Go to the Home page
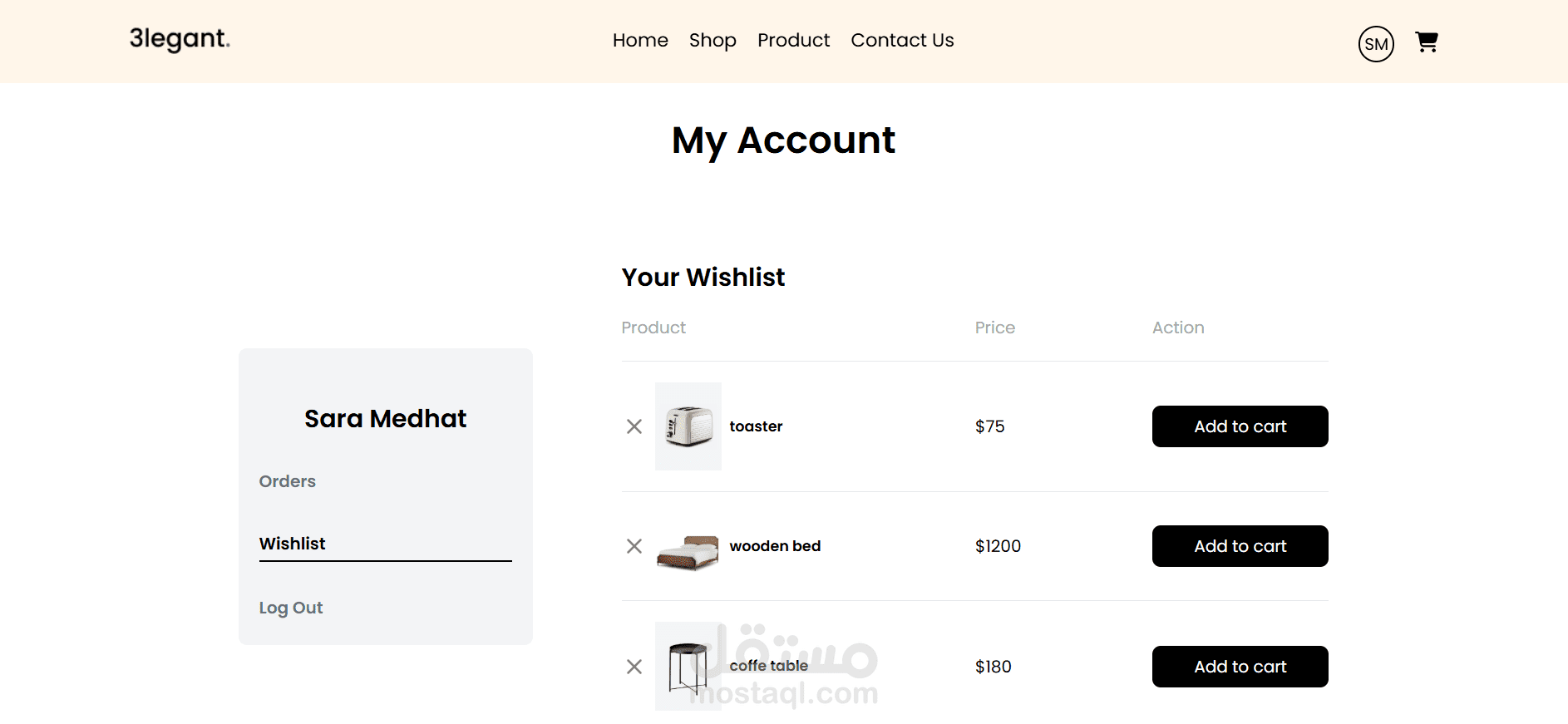This screenshot has height=724, width=1568. click(640, 40)
